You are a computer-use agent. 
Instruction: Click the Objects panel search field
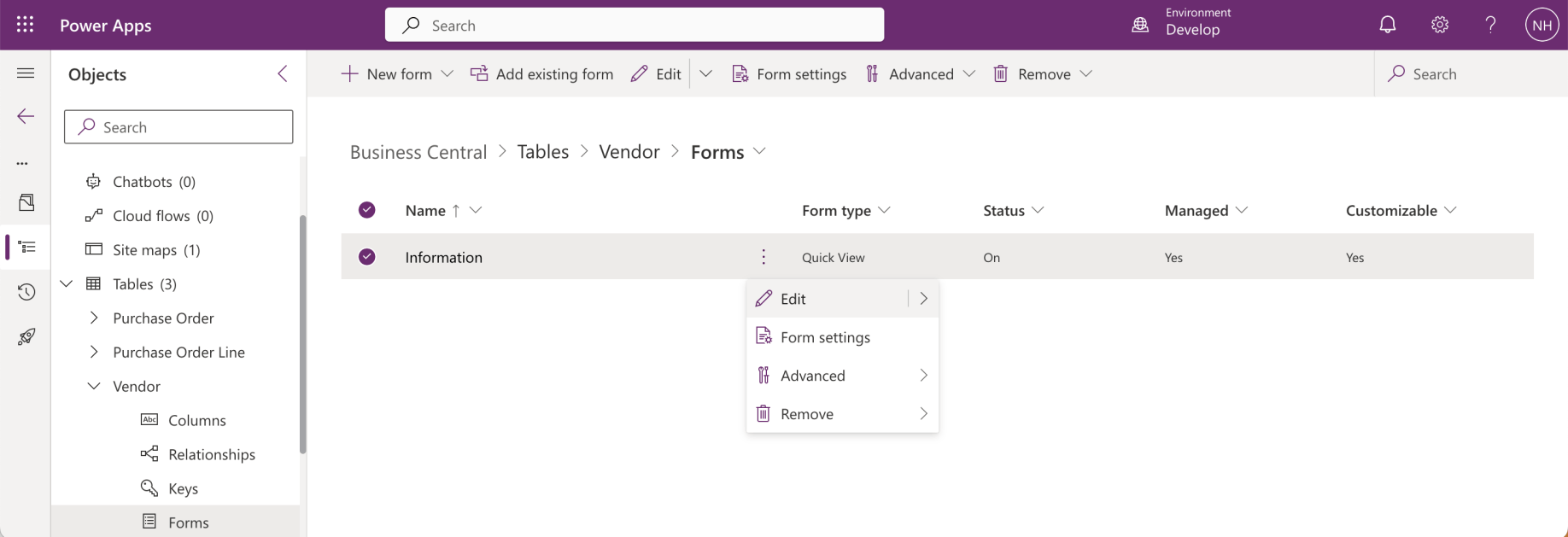point(178,127)
